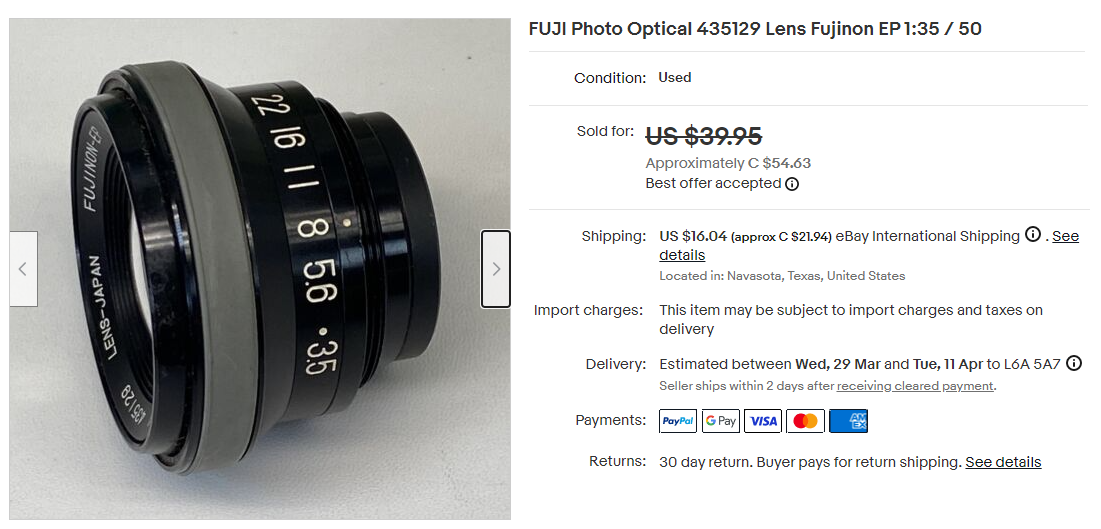The height and width of the screenshot is (529, 1101).
Task: Click the Best offer accepted text
Action: coord(713,184)
